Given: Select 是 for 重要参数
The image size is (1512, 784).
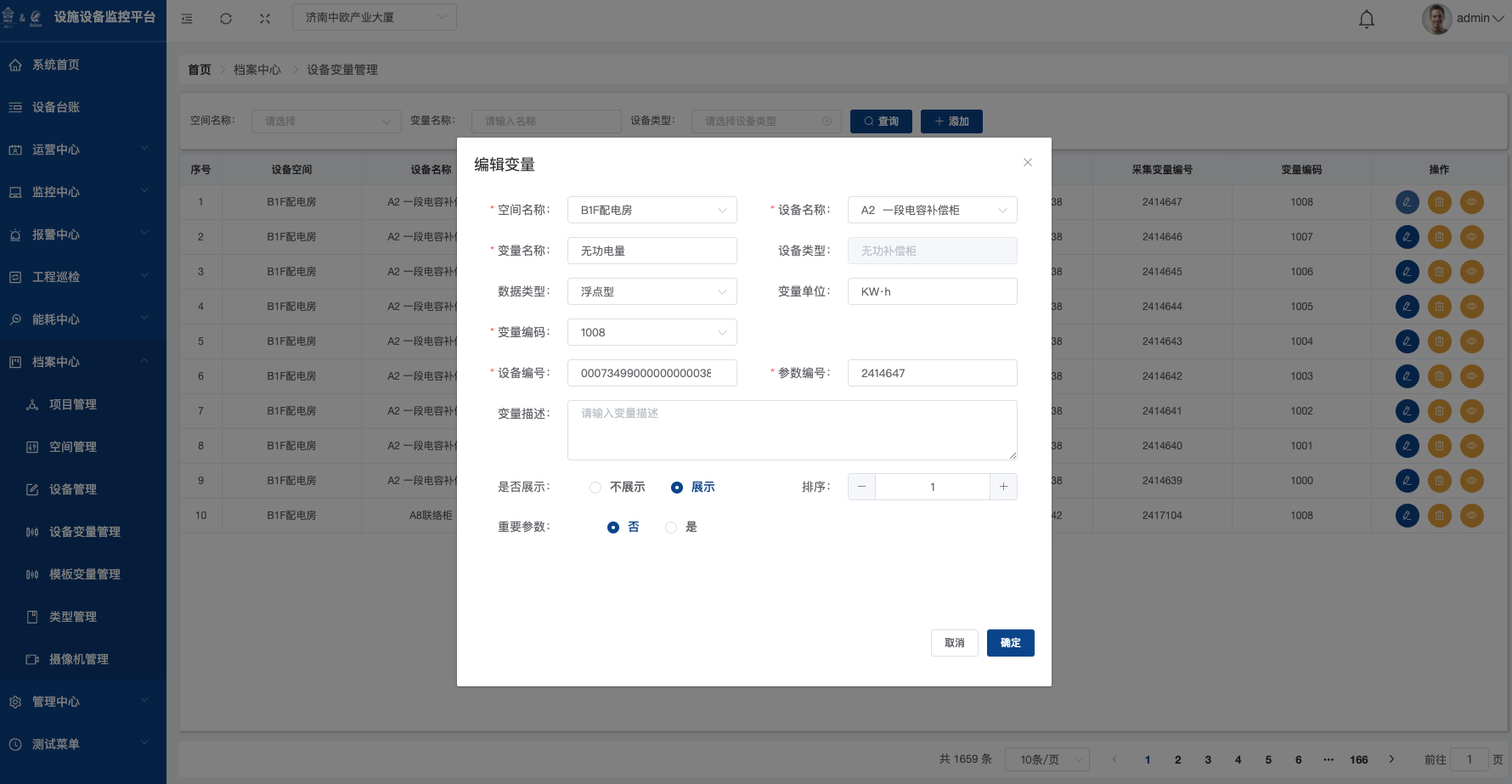Looking at the screenshot, I should click(671, 527).
